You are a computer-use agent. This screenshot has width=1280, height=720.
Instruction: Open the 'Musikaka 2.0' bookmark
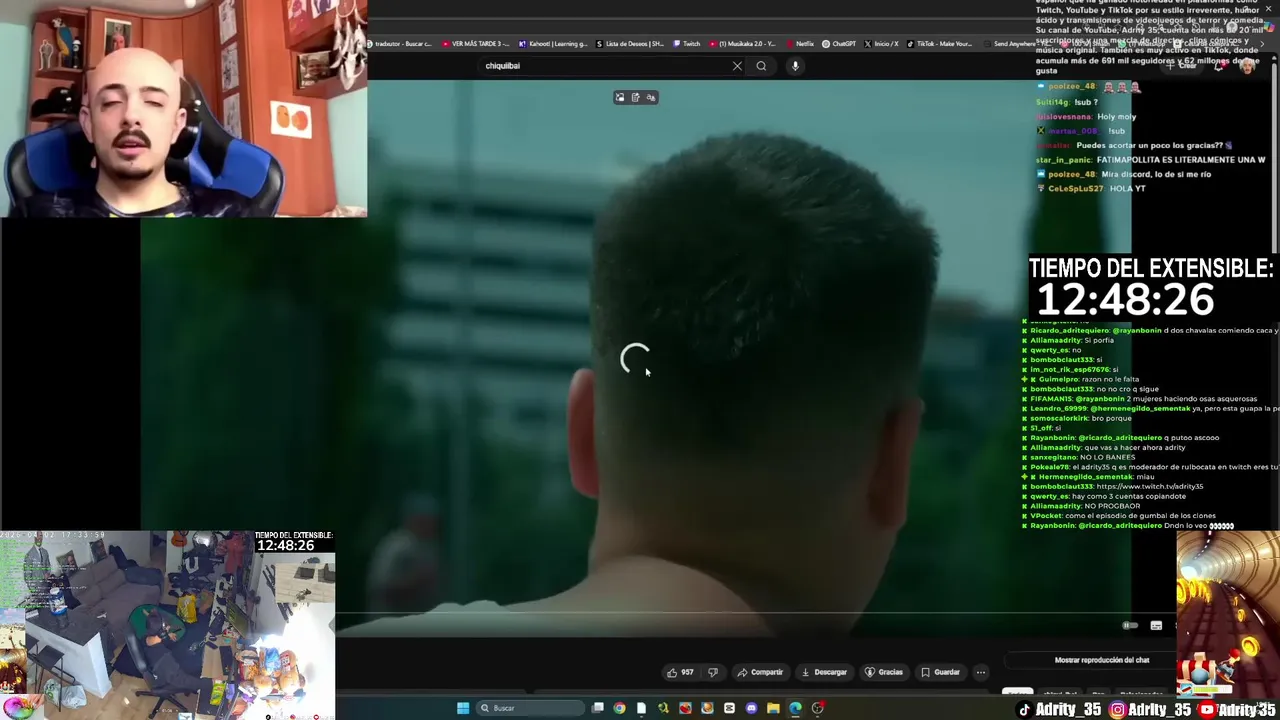tap(743, 44)
